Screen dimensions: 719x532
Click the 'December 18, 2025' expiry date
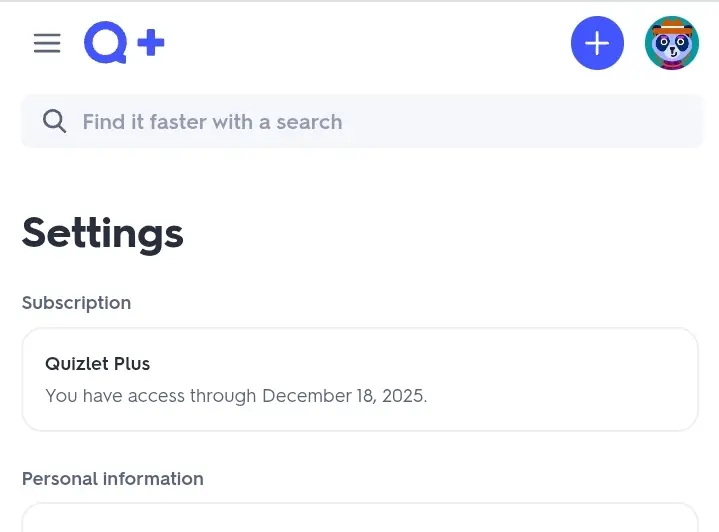coord(344,396)
